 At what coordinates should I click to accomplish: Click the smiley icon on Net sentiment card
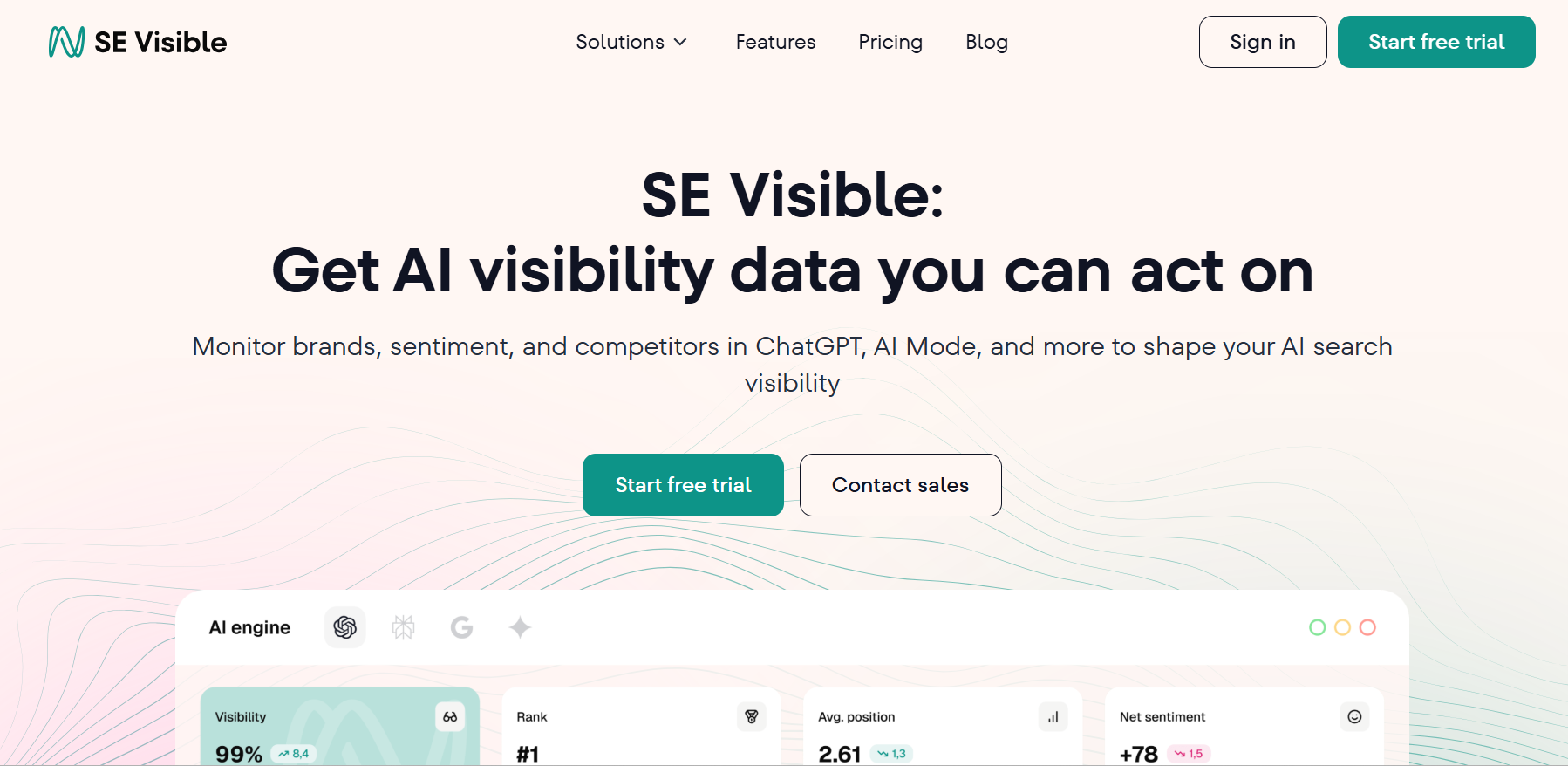(1353, 716)
